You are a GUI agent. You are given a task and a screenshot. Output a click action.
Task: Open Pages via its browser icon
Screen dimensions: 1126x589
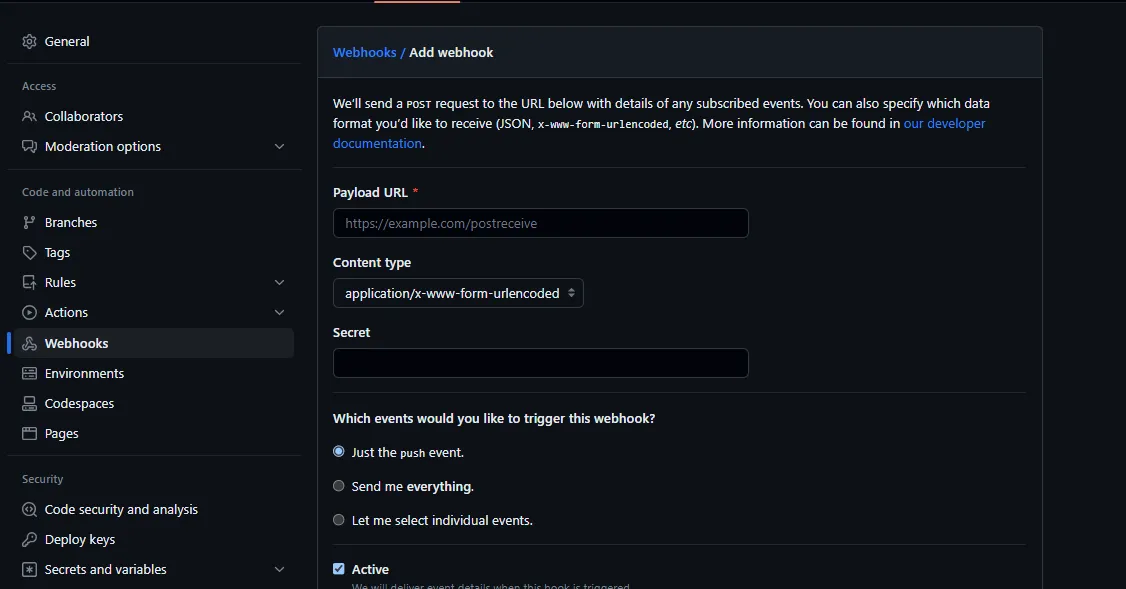click(x=29, y=433)
